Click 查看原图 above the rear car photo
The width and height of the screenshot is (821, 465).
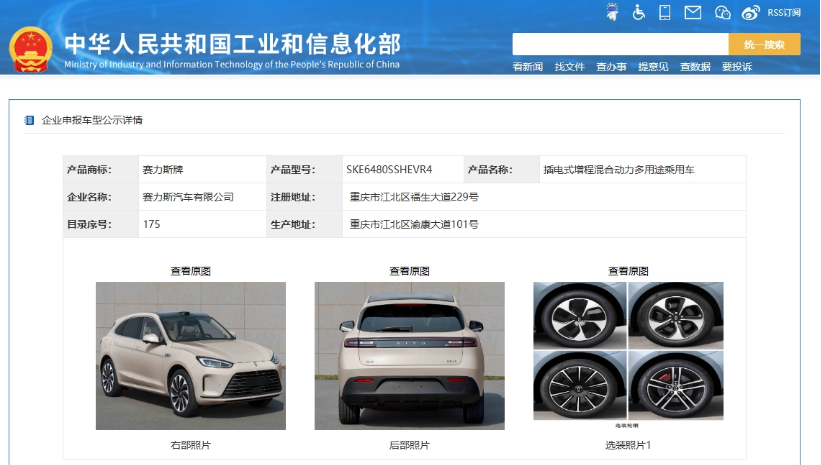(x=409, y=271)
